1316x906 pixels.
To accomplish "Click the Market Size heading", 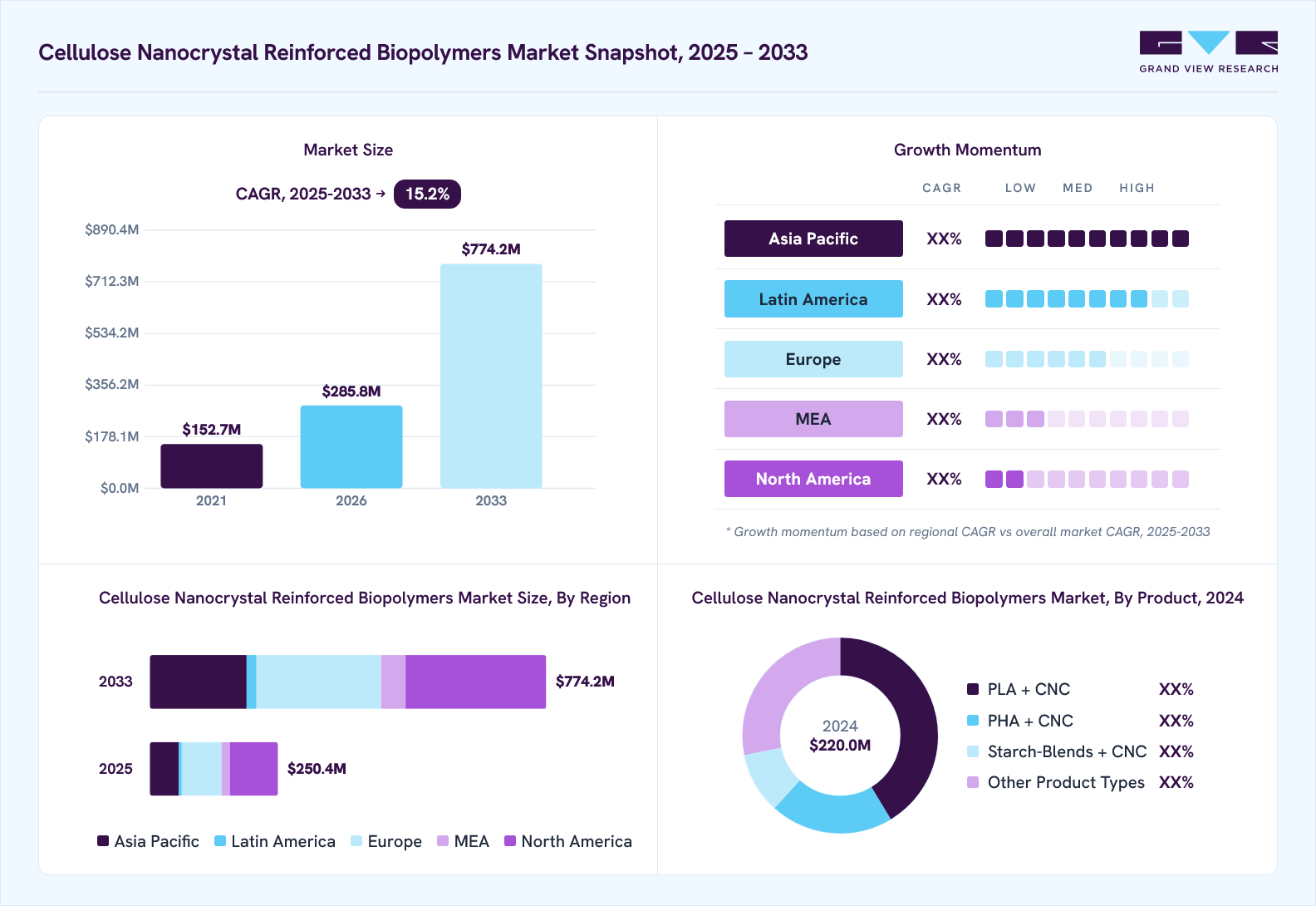I will point(348,150).
